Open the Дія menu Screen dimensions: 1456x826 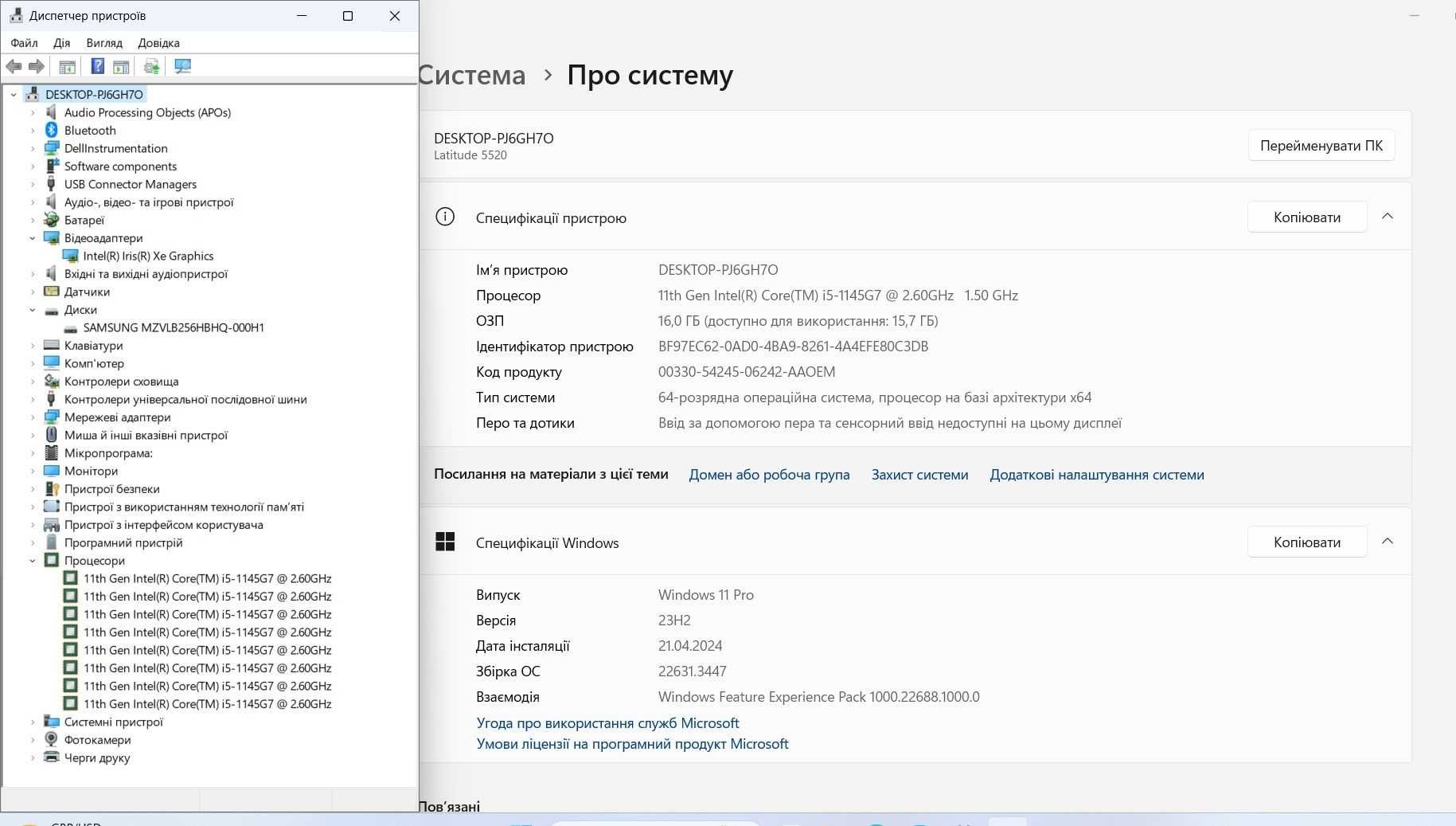tap(62, 43)
